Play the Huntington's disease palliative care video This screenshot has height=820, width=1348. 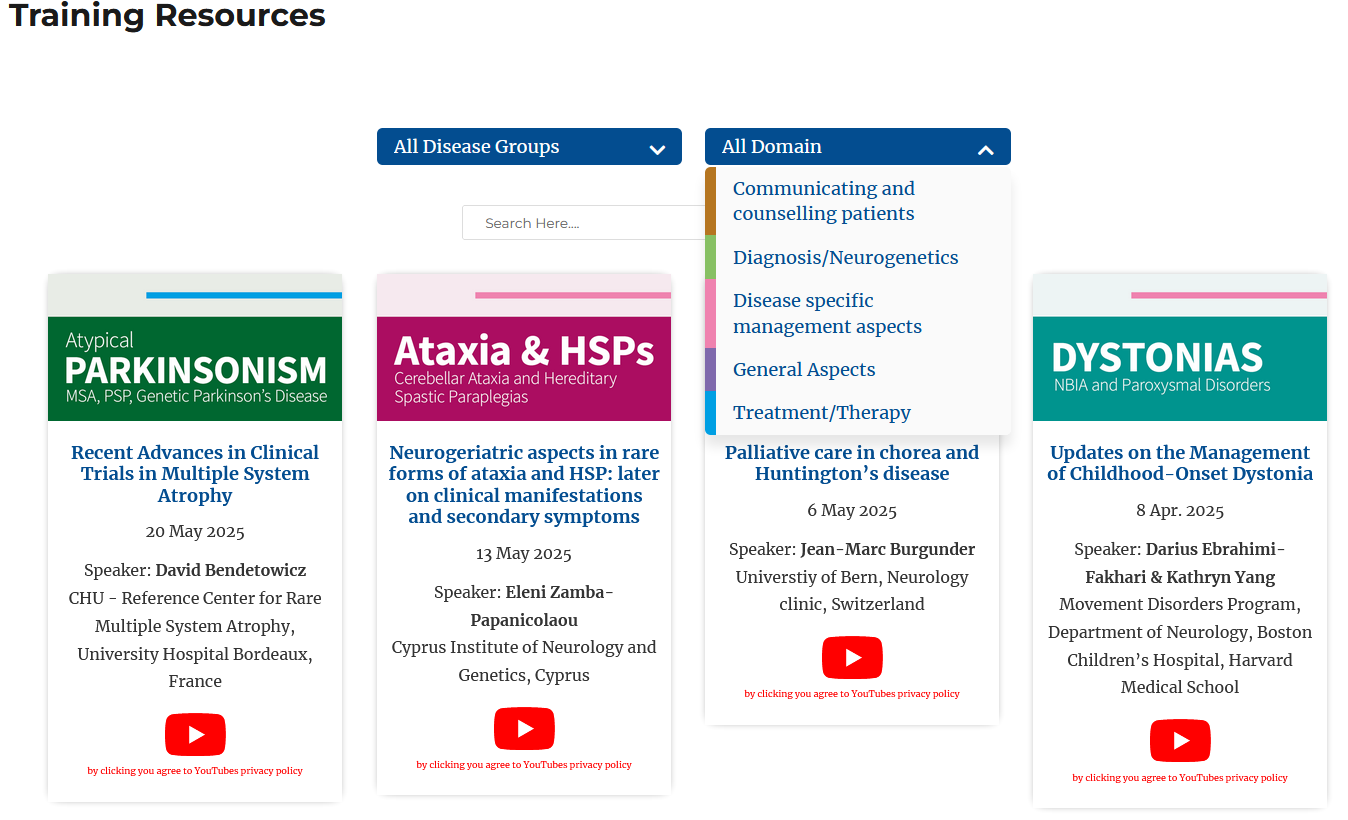[852, 658]
